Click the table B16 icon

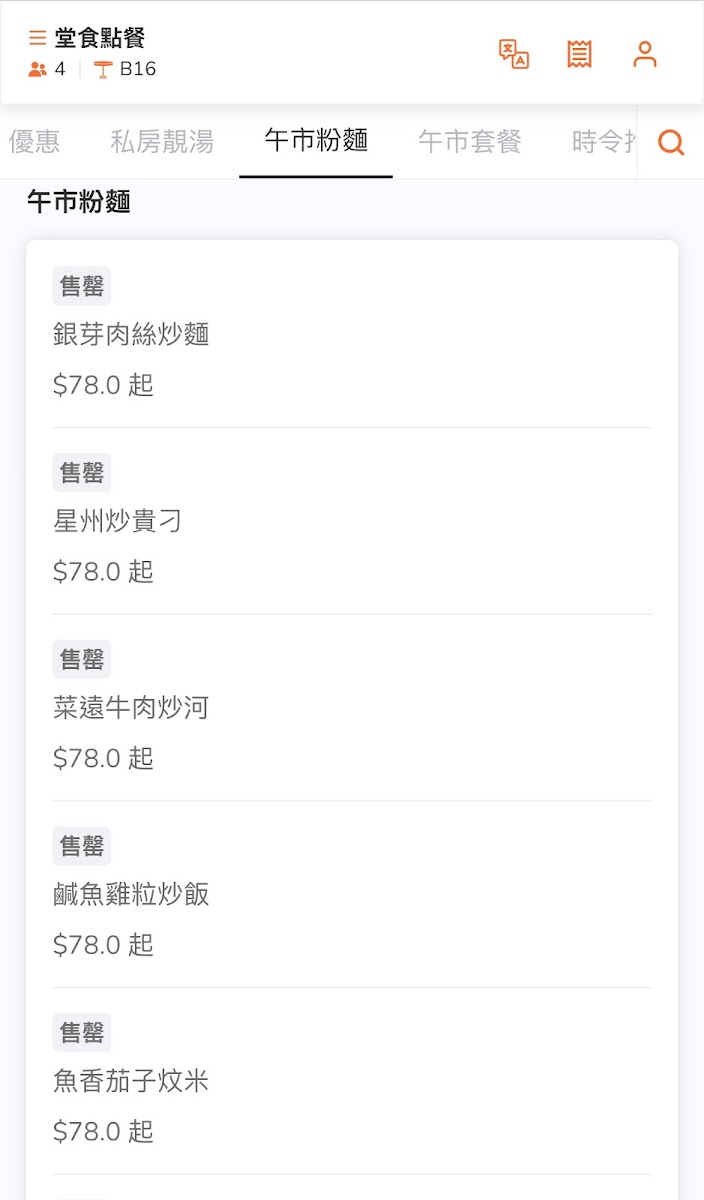(x=103, y=70)
